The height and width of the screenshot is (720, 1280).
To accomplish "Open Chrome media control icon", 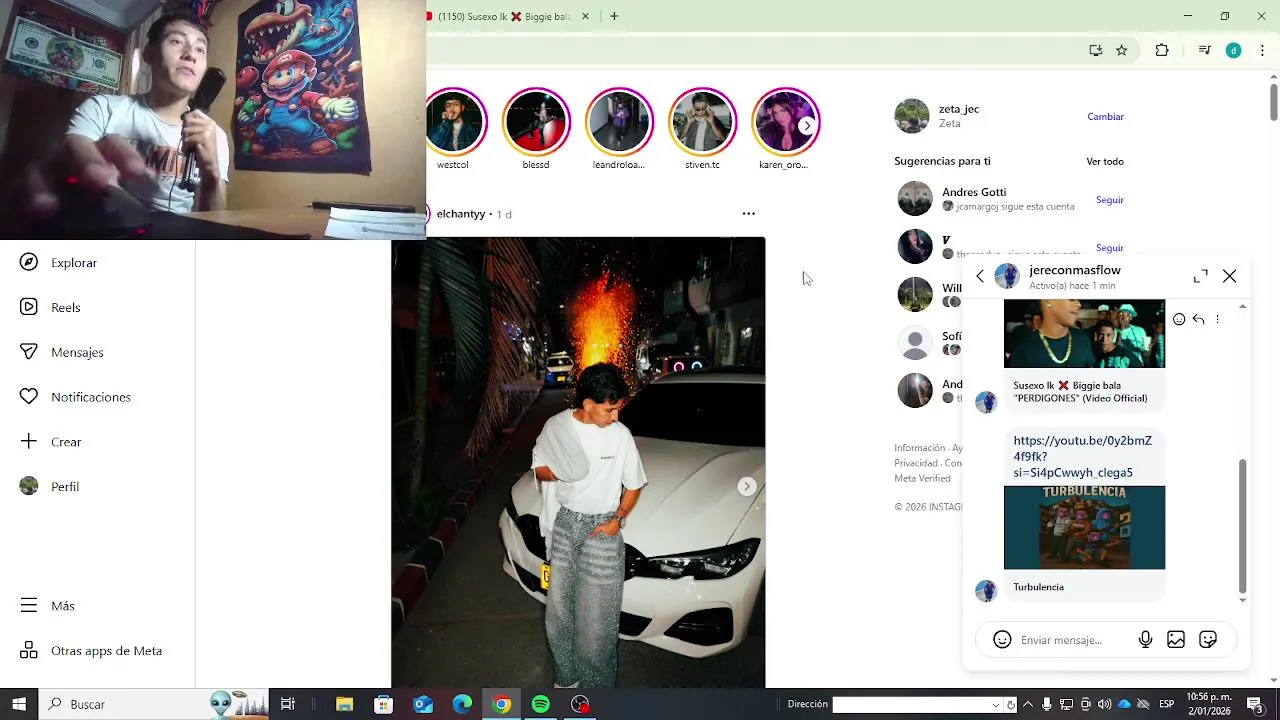I will coord(1205,50).
